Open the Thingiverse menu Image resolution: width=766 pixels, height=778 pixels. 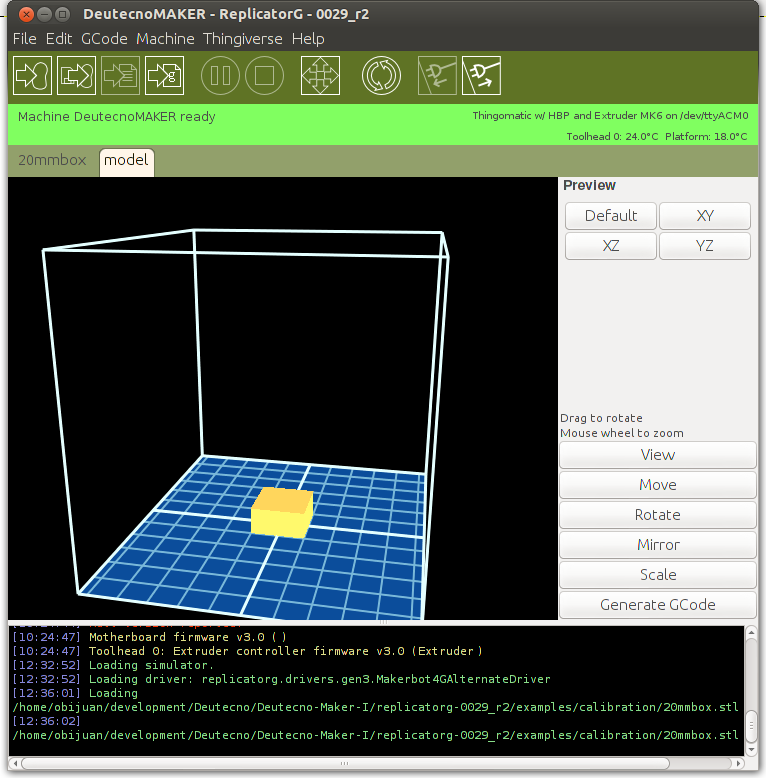[243, 39]
